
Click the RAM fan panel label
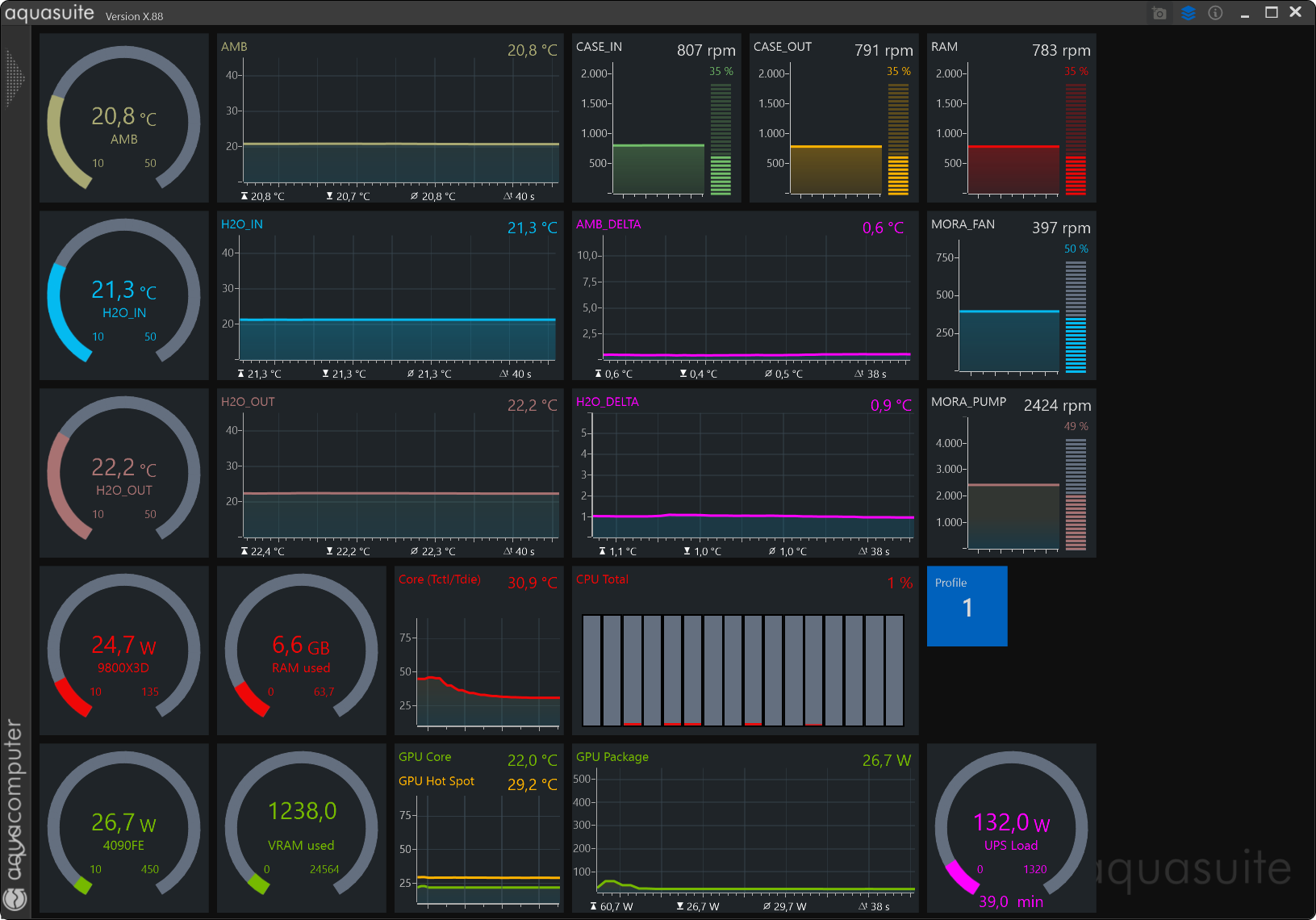944,47
